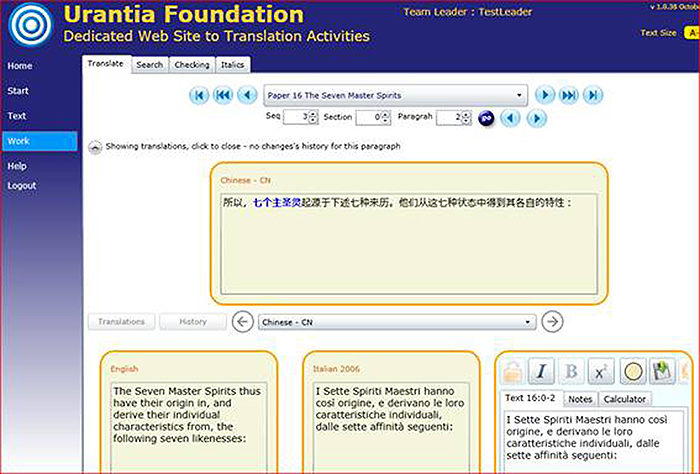Open the Chinese - CN language dropdown
This screenshot has width=700, height=474.
pyautogui.click(x=397, y=322)
